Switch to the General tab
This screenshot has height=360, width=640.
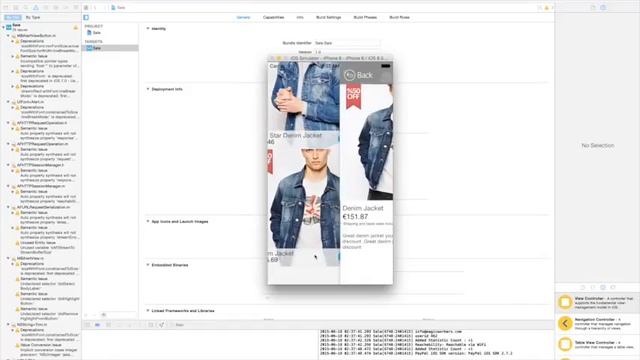coord(243,18)
